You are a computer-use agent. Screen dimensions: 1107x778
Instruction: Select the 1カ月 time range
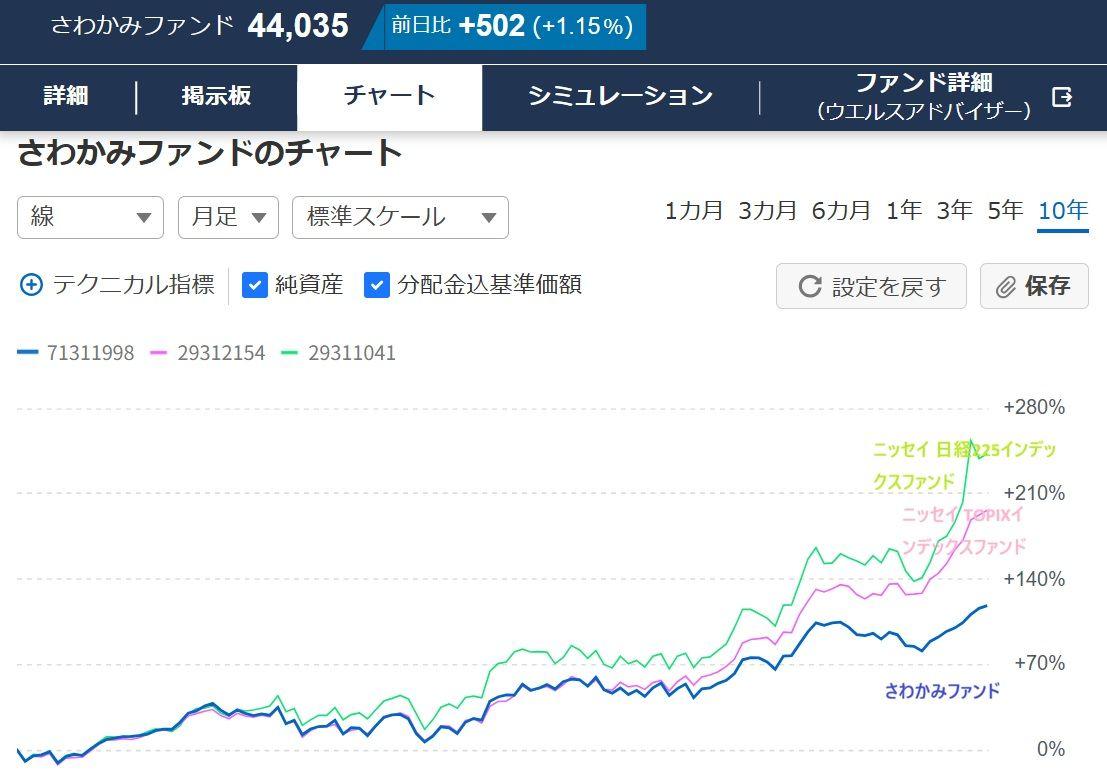(693, 211)
